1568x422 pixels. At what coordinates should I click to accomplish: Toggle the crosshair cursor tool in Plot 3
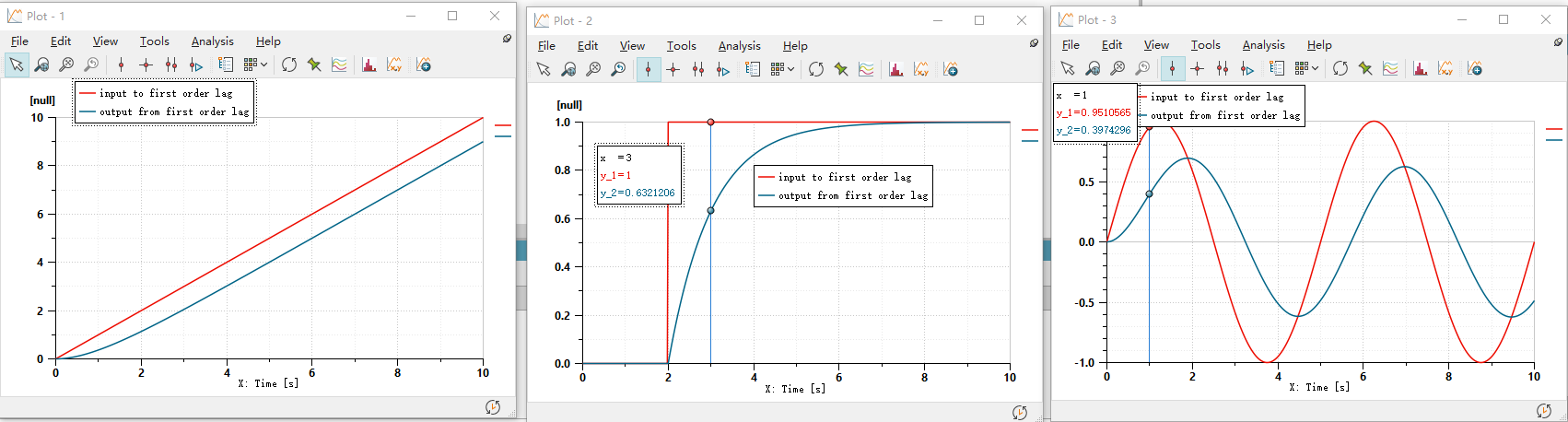pyautogui.click(x=1198, y=68)
